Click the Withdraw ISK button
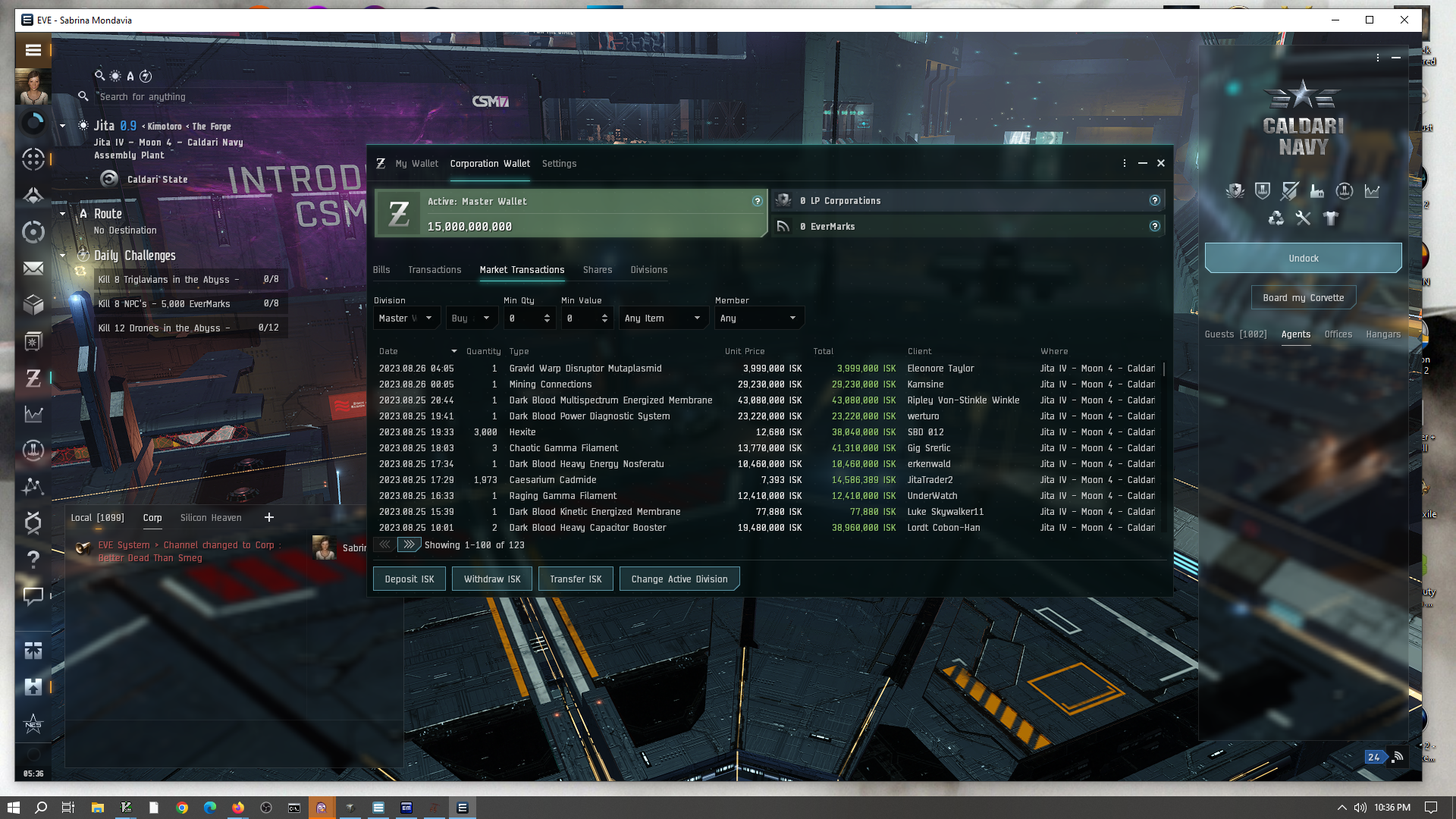Viewport: 1456px width, 819px height. (x=492, y=579)
